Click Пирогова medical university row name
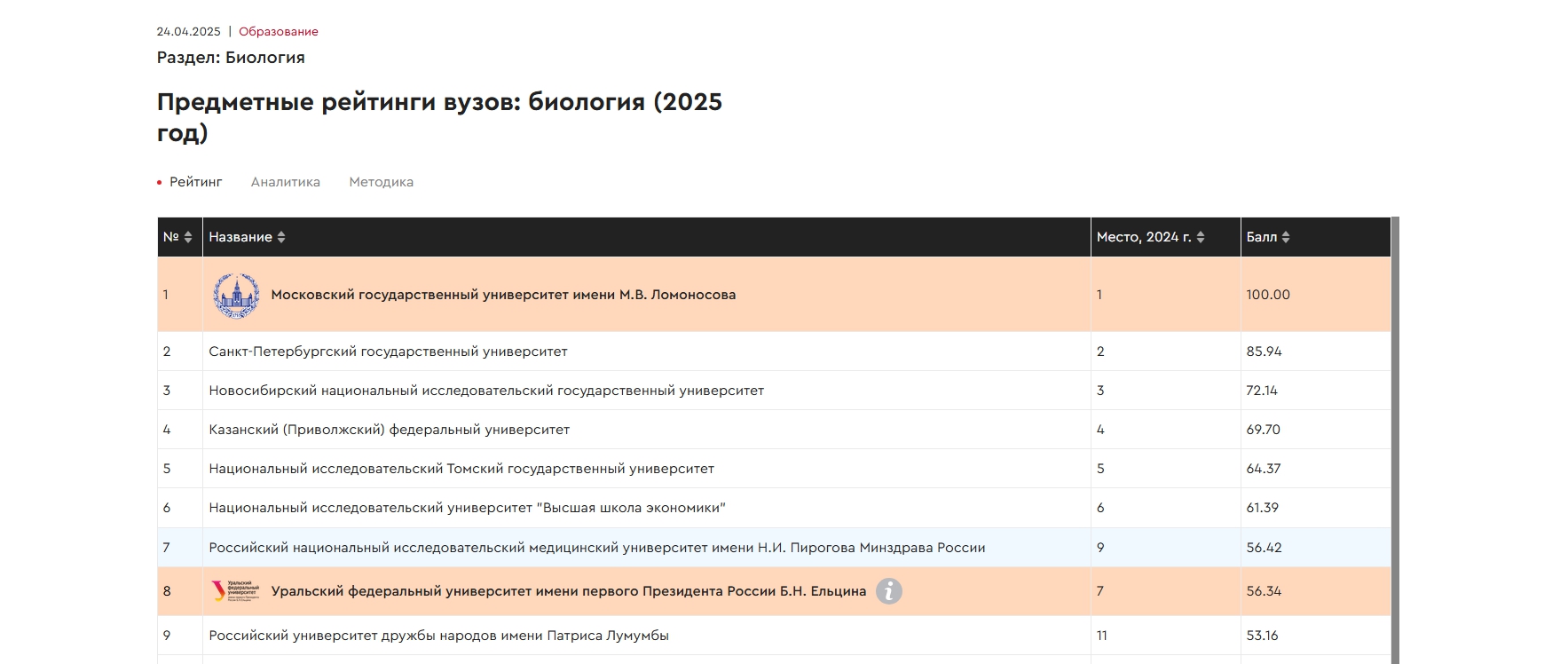This screenshot has width=1568, height=664. (x=597, y=548)
